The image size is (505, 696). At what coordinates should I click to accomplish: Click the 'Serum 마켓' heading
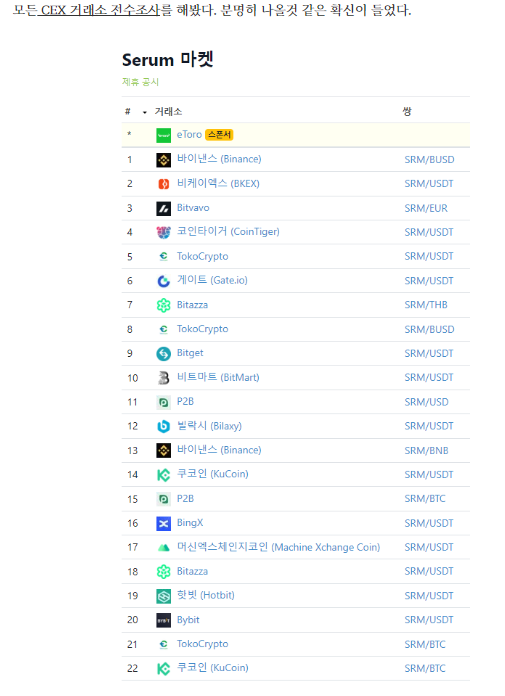168,59
